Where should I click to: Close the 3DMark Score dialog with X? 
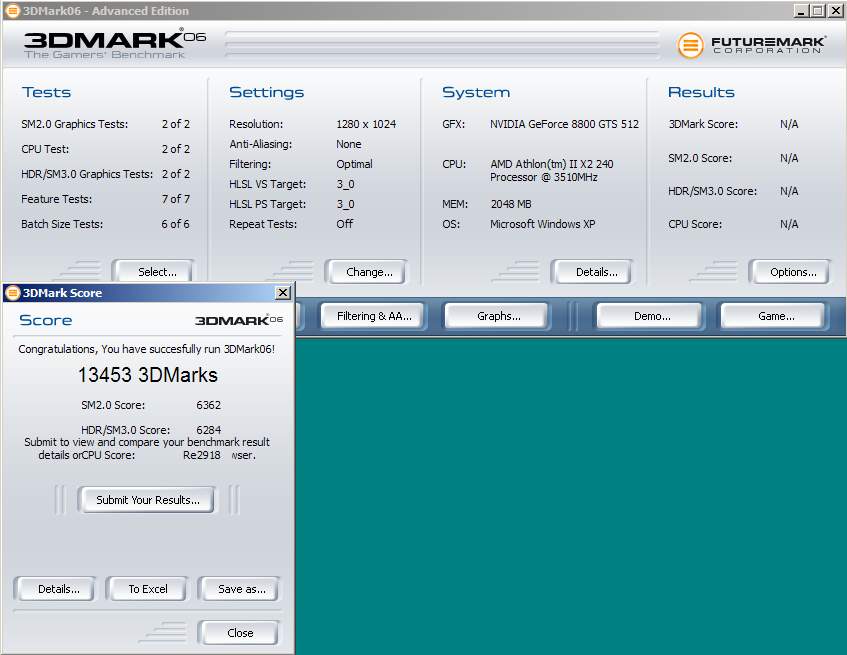[283, 293]
